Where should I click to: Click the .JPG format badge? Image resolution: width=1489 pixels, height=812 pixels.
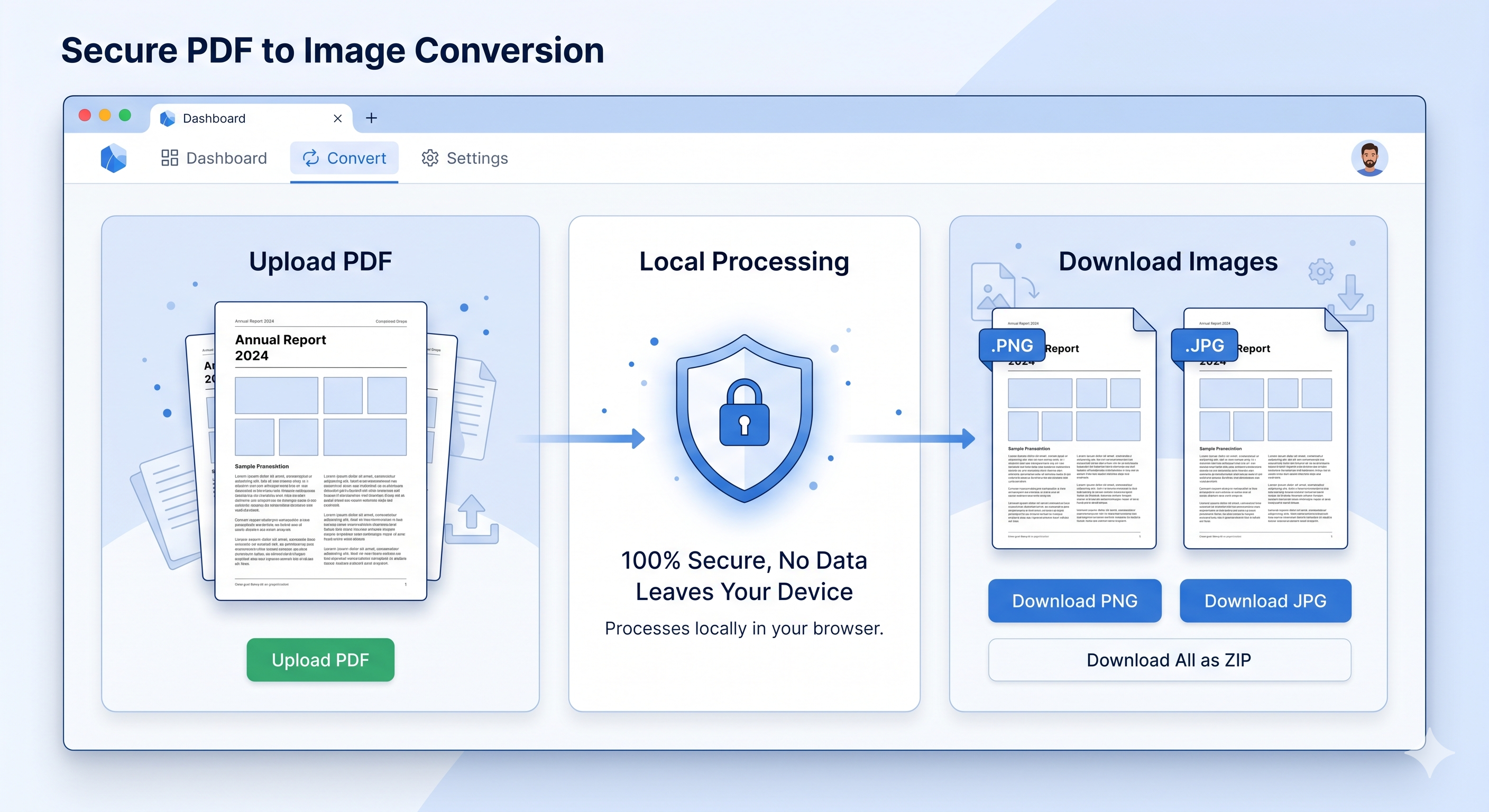(1205, 345)
